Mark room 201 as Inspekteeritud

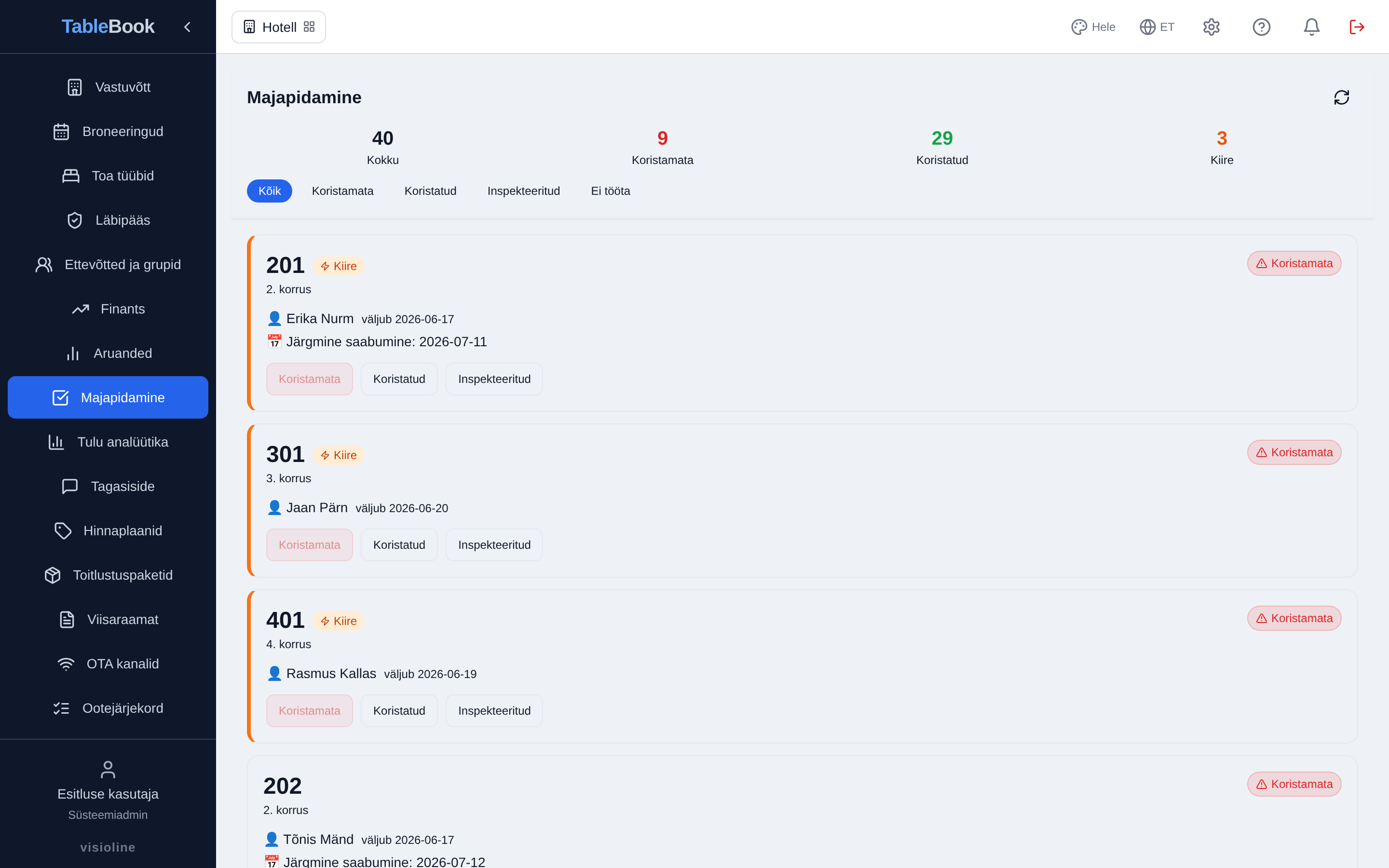tap(494, 379)
